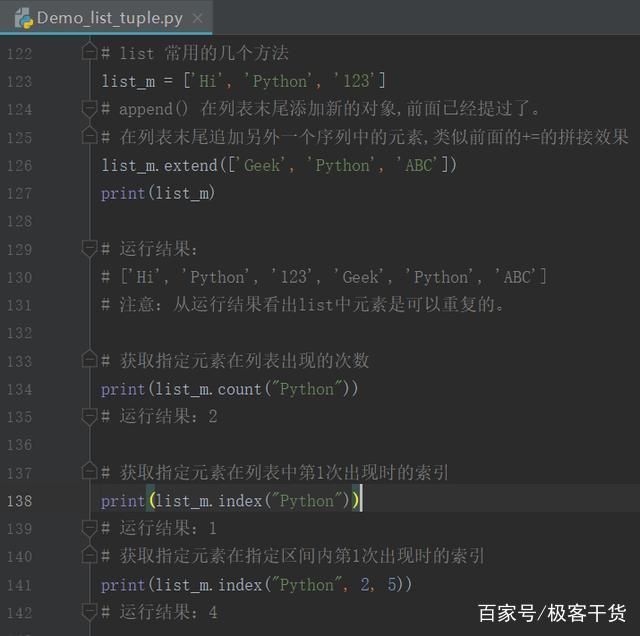Toggle the fold marker at line 142

(89, 613)
